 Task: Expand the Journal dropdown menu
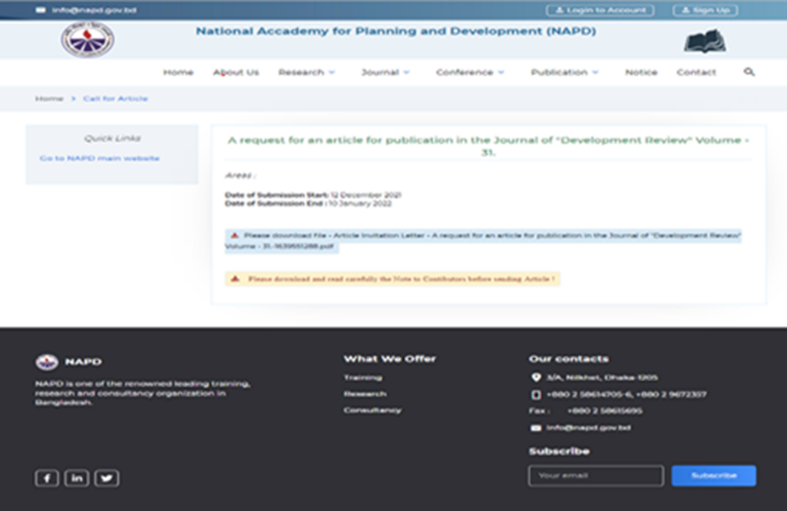point(385,72)
